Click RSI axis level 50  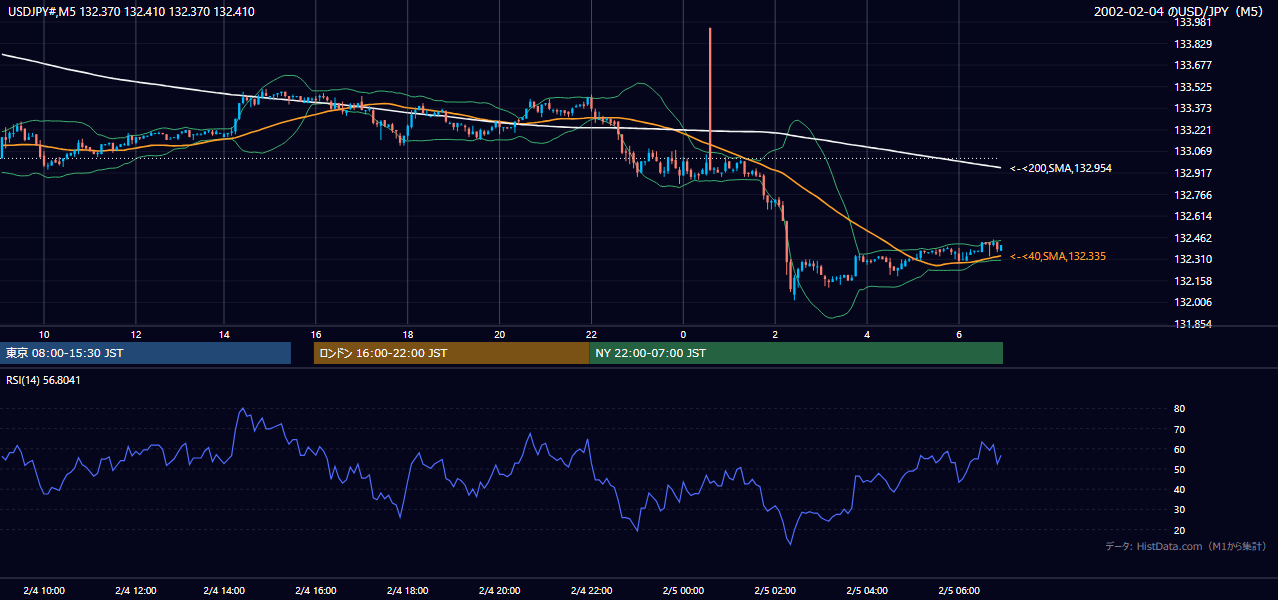point(1179,469)
